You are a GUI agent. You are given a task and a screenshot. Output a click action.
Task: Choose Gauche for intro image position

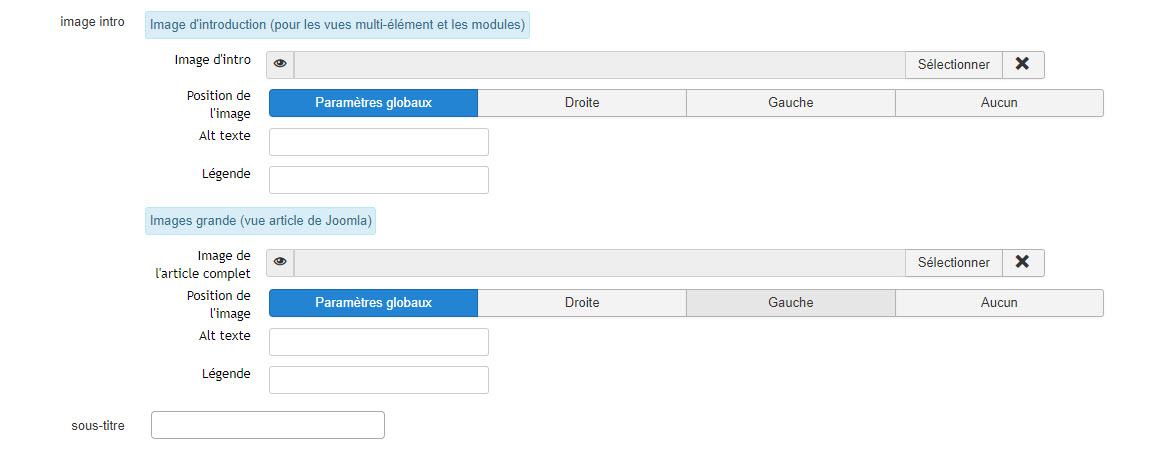791,103
